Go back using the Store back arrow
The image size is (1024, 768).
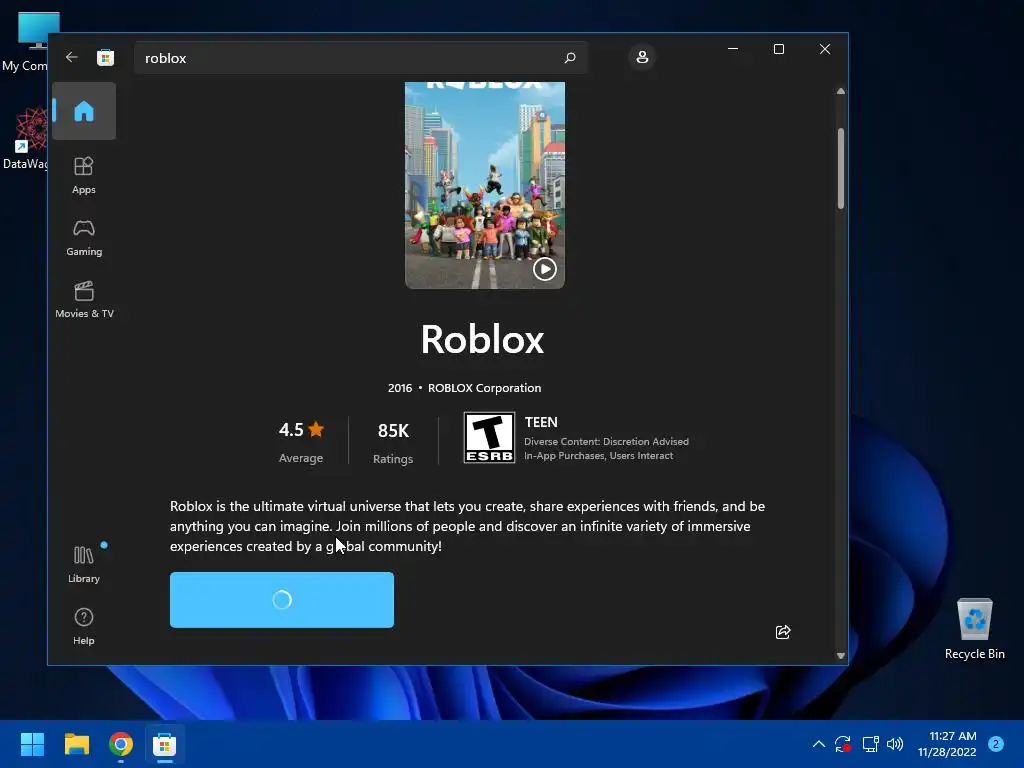[x=72, y=57]
